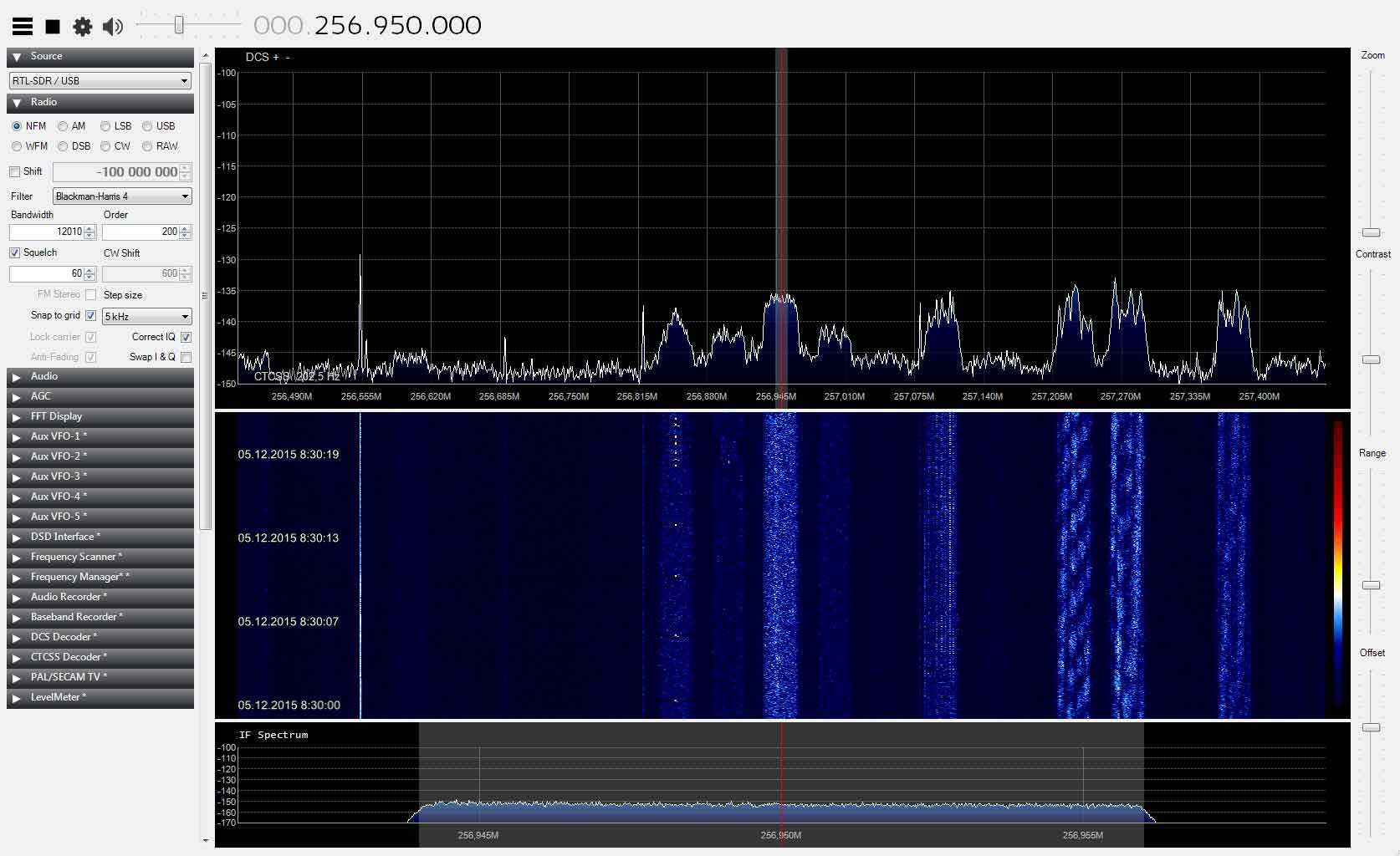This screenshot has width=1400, height=856.
Task: Increase the squelch value using up arrow
Action: coord(90,270)
